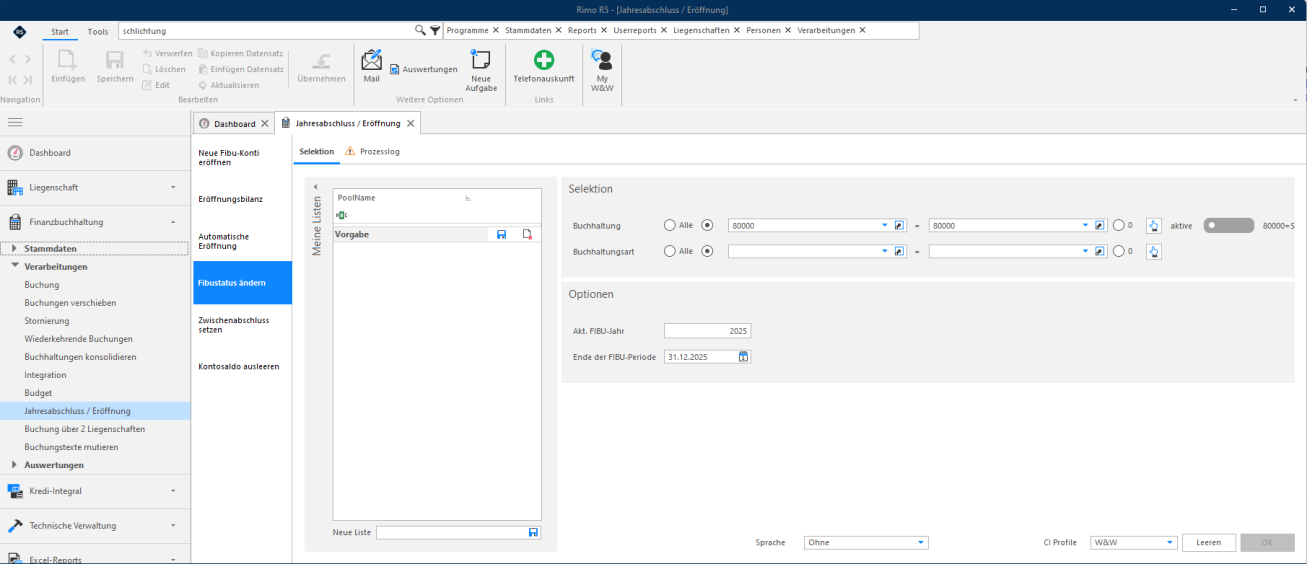Click Aktualisieren in Bearbeiten group

coord(228,85)
